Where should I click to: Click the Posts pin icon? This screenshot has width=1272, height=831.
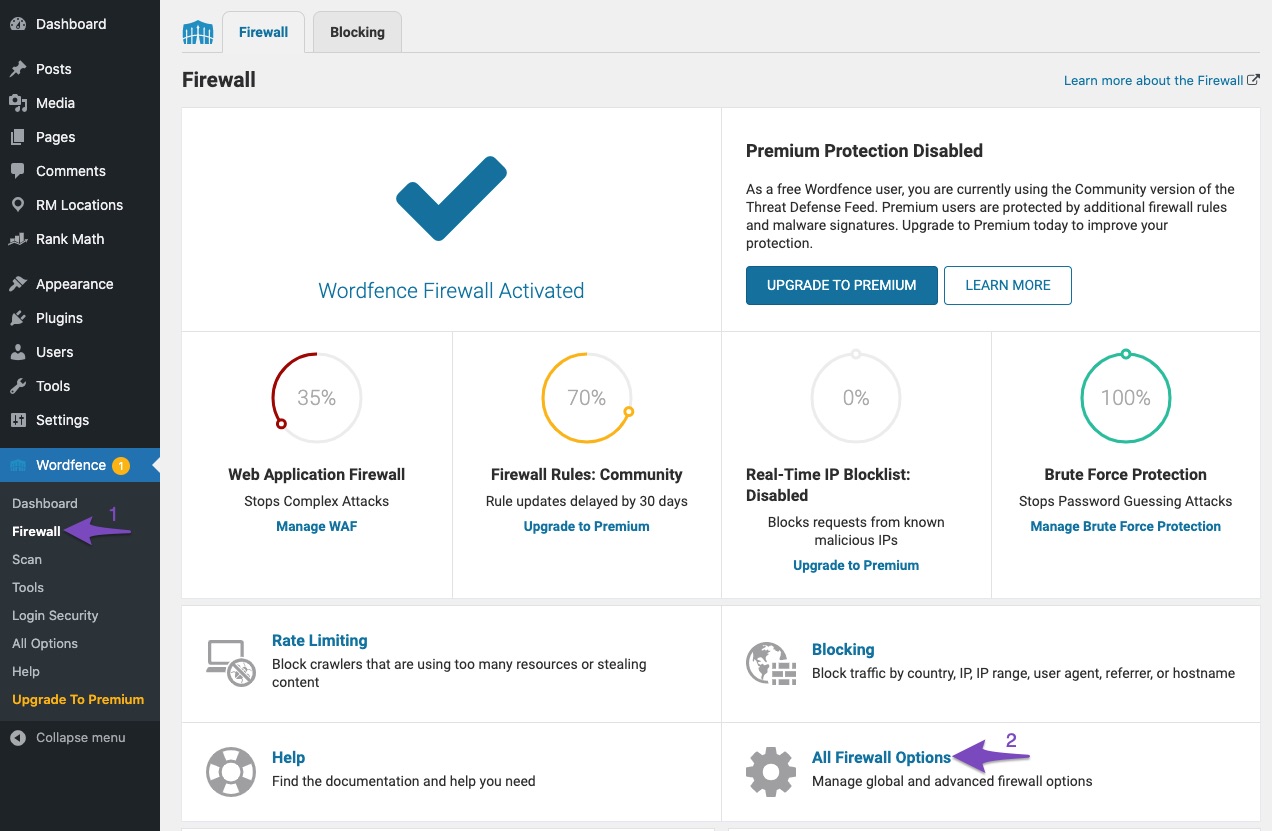pos(18,69)
